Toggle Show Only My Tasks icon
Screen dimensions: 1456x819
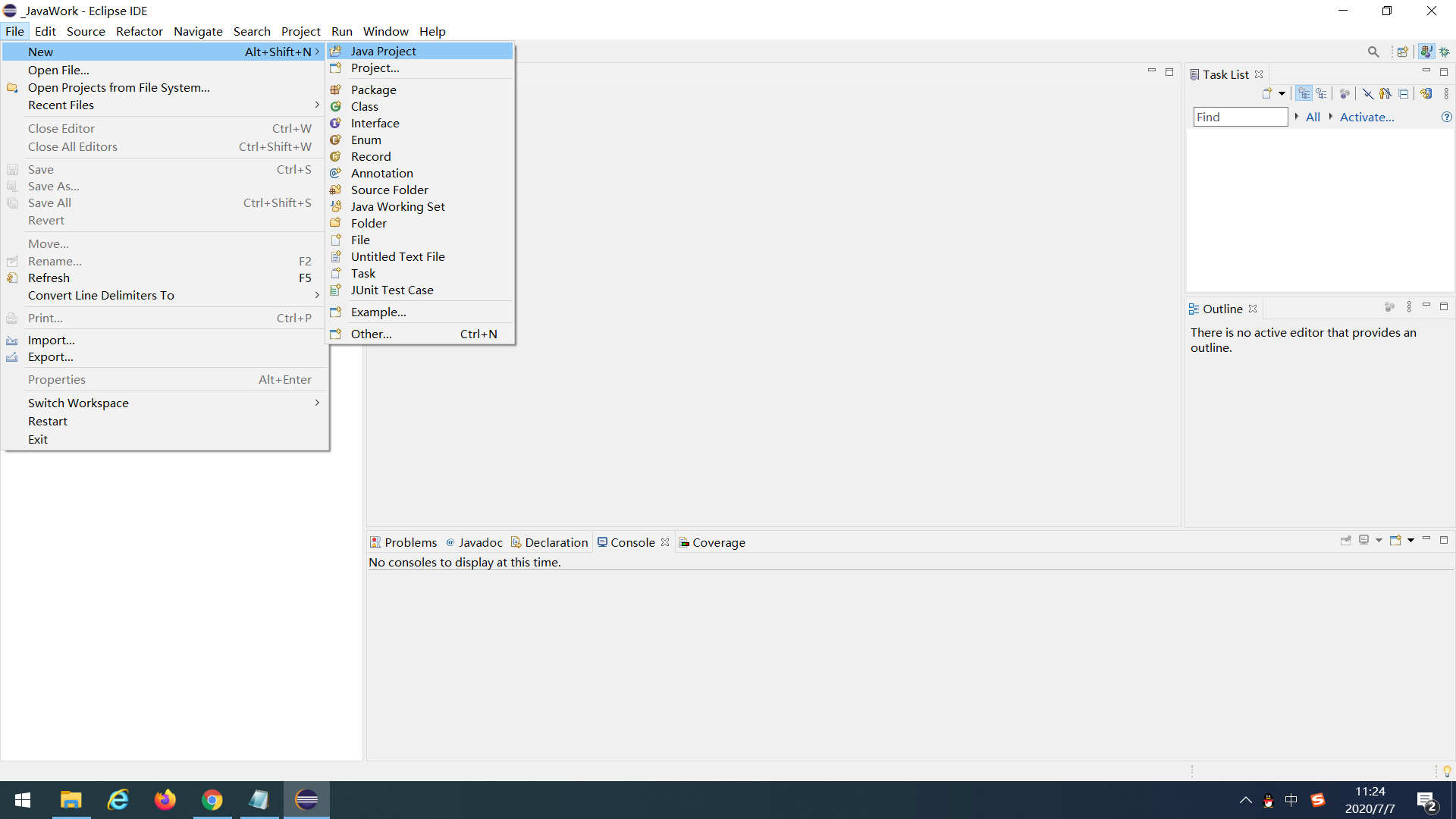1385,93
